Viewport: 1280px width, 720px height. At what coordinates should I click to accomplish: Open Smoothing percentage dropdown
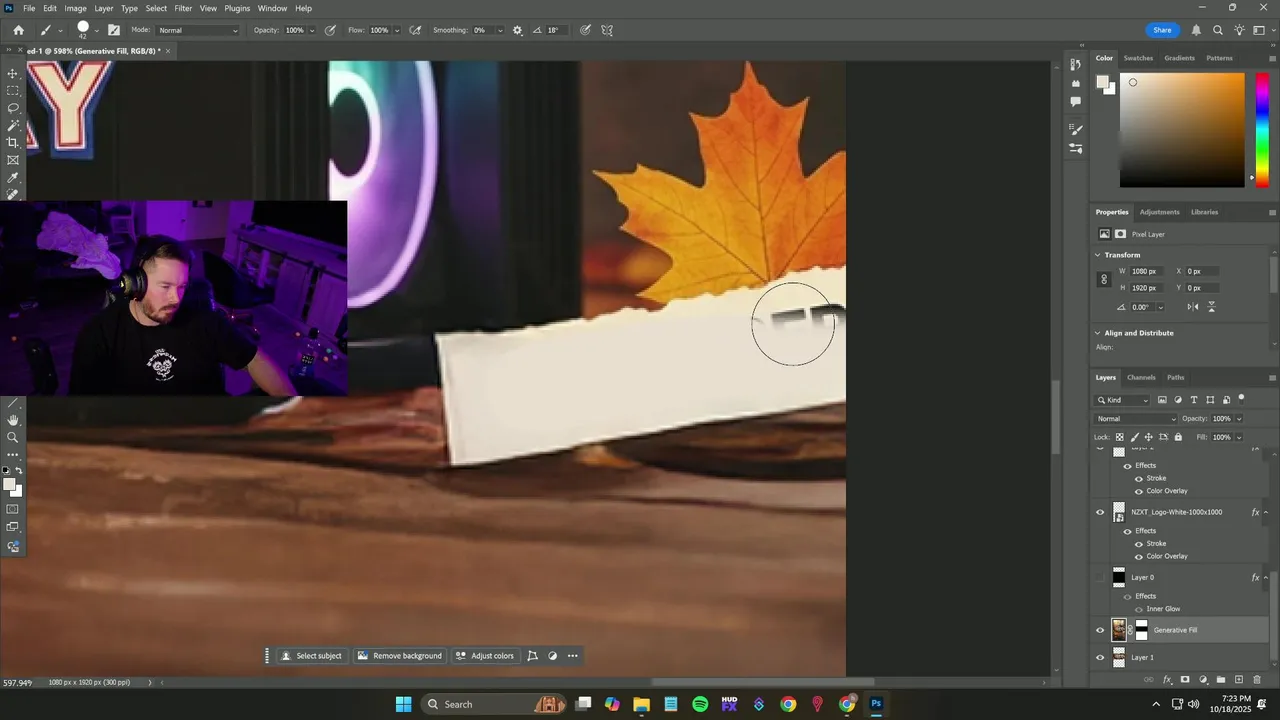[498, 30]
